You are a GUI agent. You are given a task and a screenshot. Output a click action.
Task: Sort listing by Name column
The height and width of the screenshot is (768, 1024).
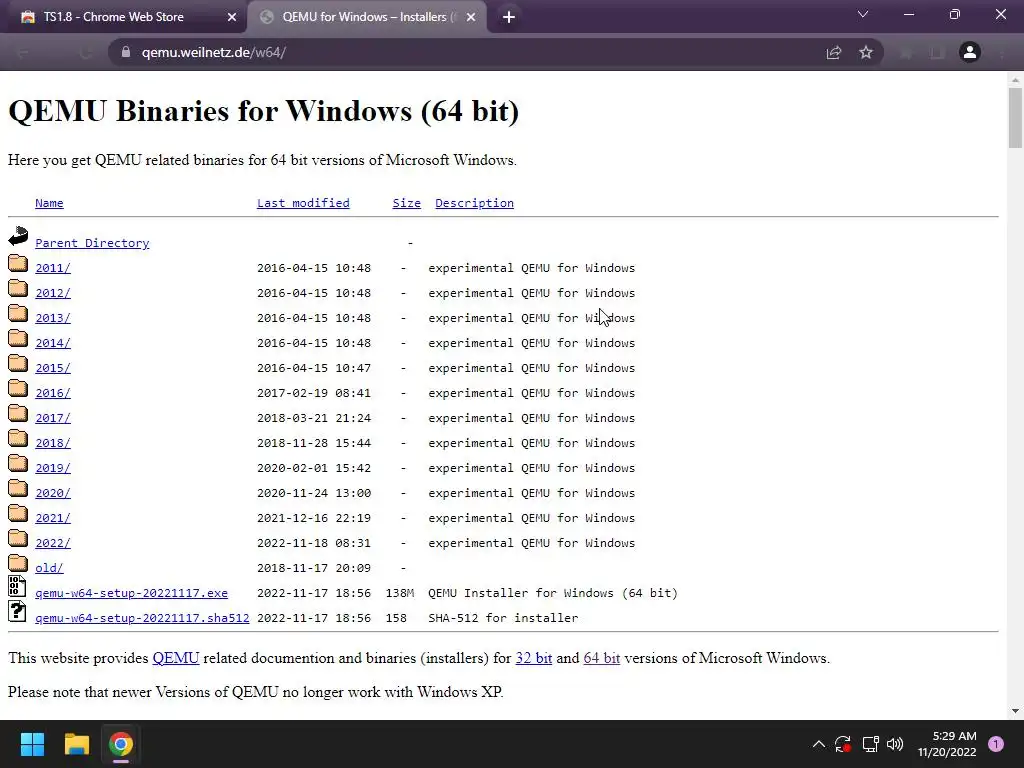(x=49, y=203)
